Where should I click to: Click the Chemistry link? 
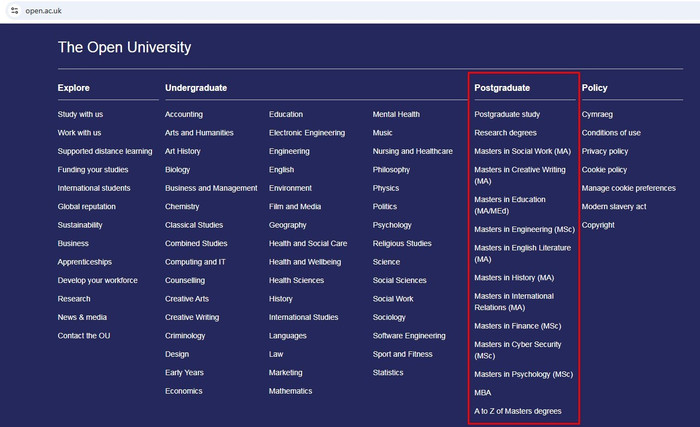tap(182, 206)
